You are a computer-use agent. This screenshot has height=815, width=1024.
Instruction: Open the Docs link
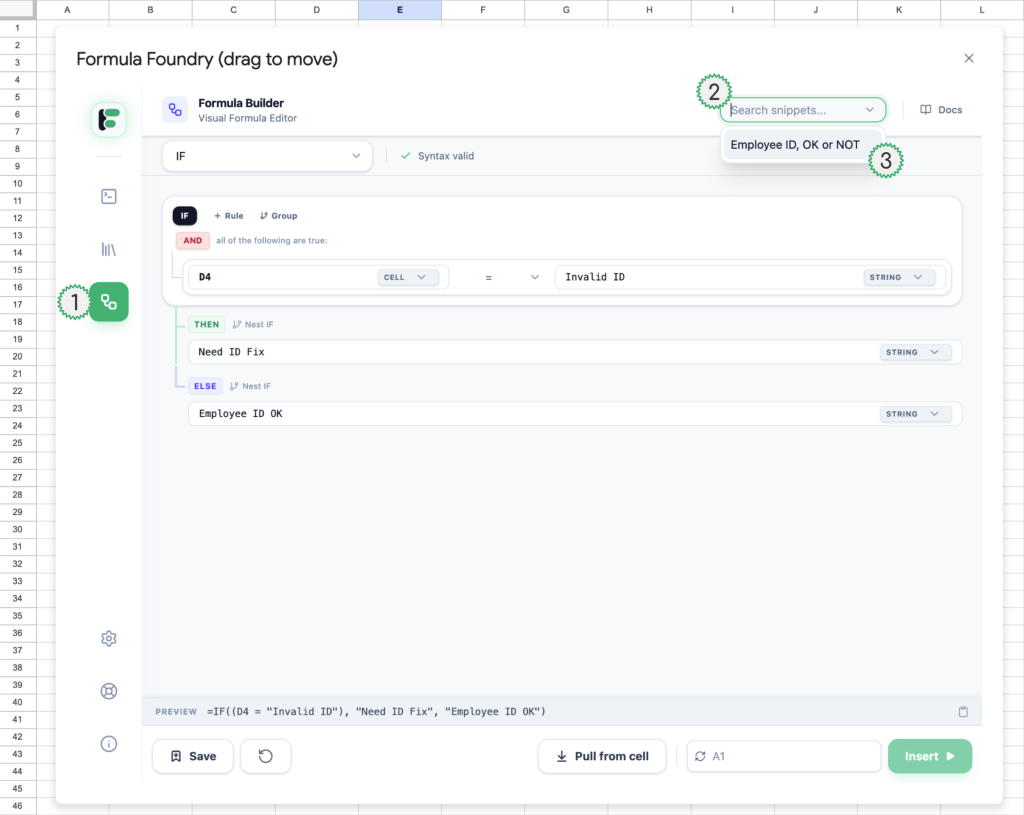pos(941,110)
